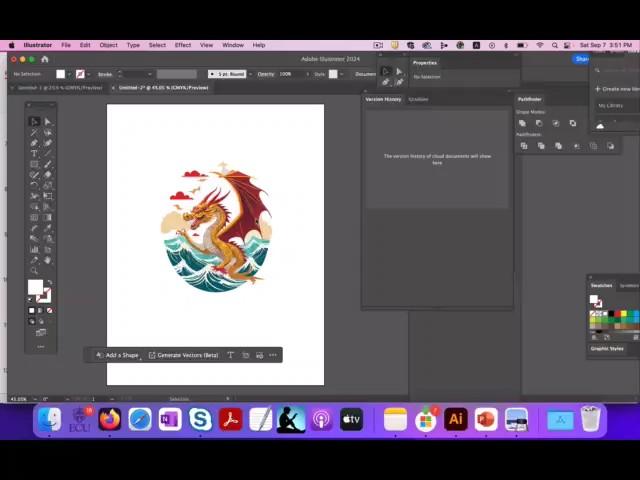Click the blue Share button
640x480 pixels.
click(581, 59)
